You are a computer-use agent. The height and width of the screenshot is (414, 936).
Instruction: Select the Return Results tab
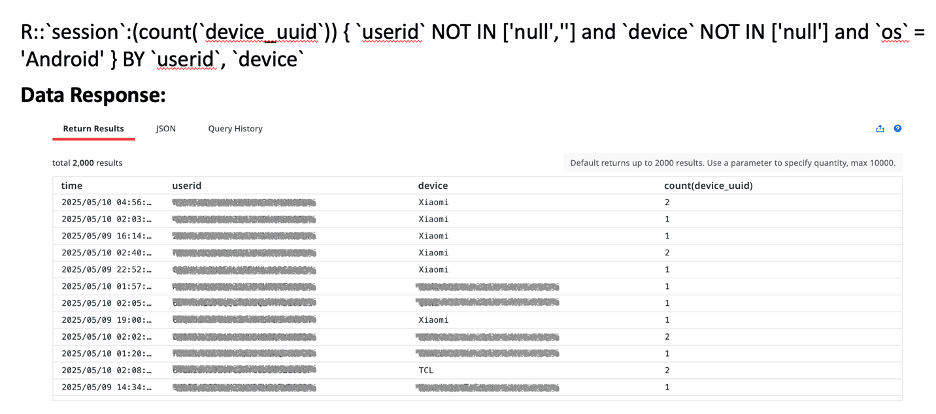93,128
